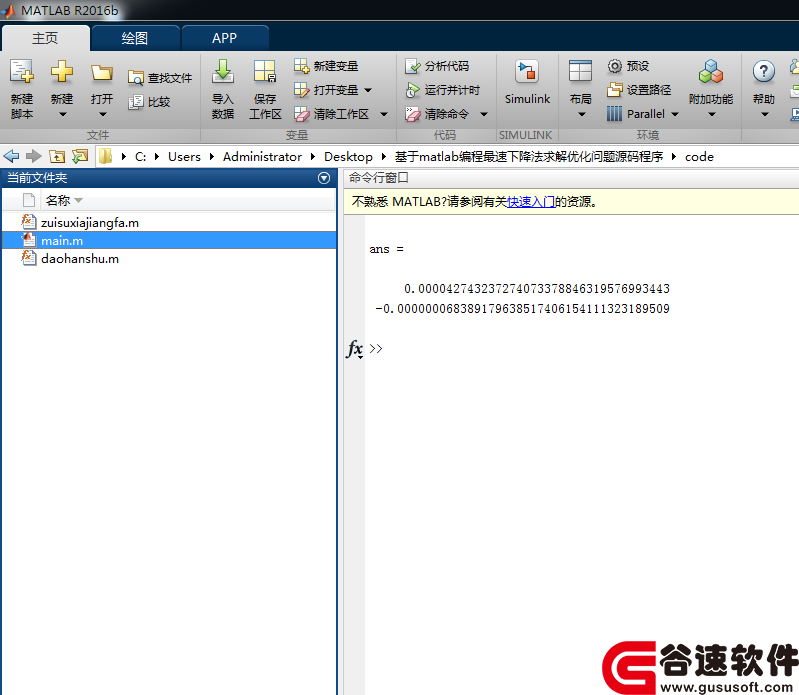Expand the Open Variable (打开变量) dropdown arrow
This screenshot has height=695, width=799.
[x=368, y=90]
